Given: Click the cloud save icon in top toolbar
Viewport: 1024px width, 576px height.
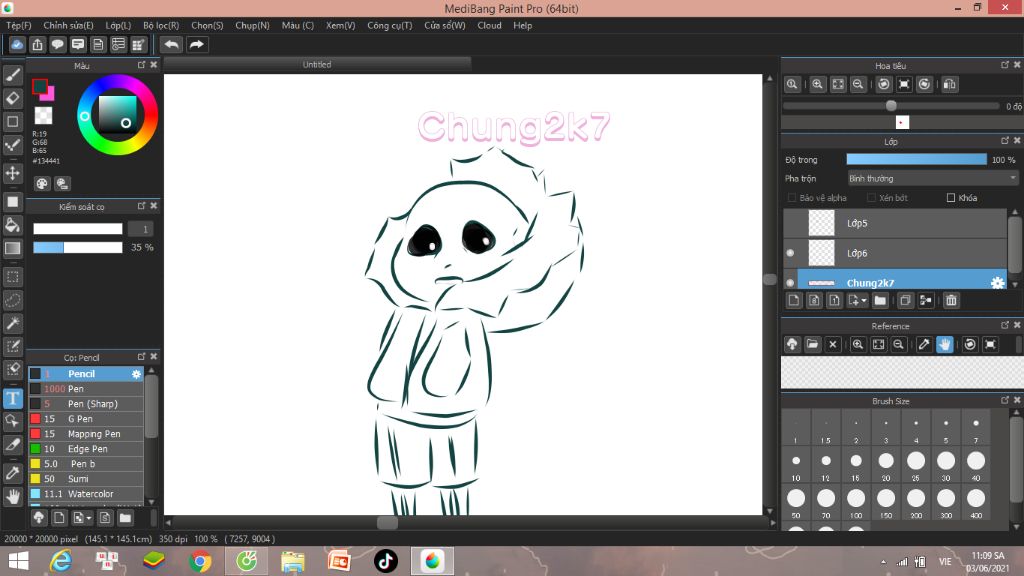Looking at the screenshot, I should 17,44.
